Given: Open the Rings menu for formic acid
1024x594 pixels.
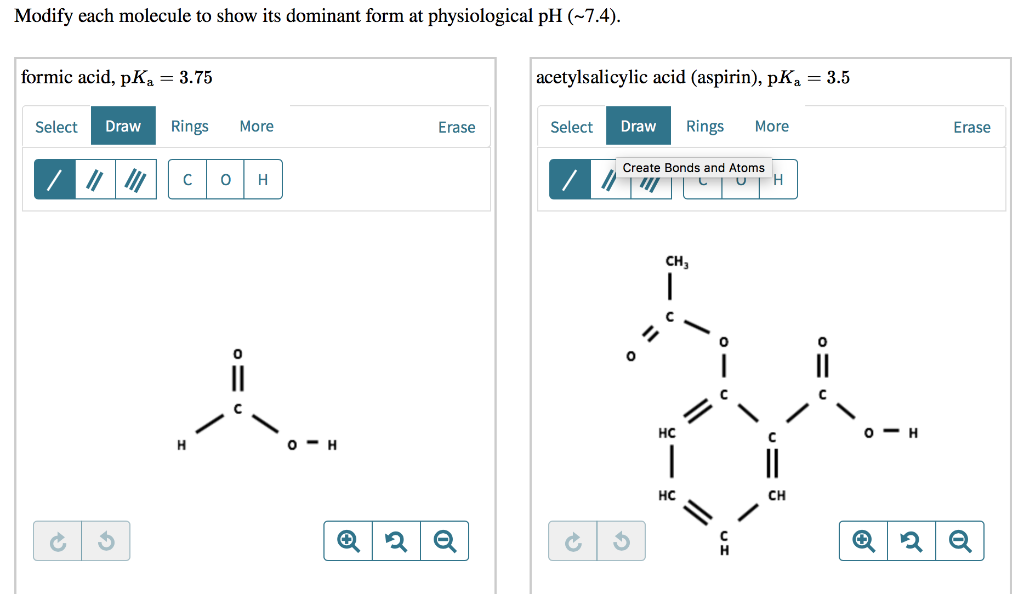Looking at the screenshot, I should 189,126.
